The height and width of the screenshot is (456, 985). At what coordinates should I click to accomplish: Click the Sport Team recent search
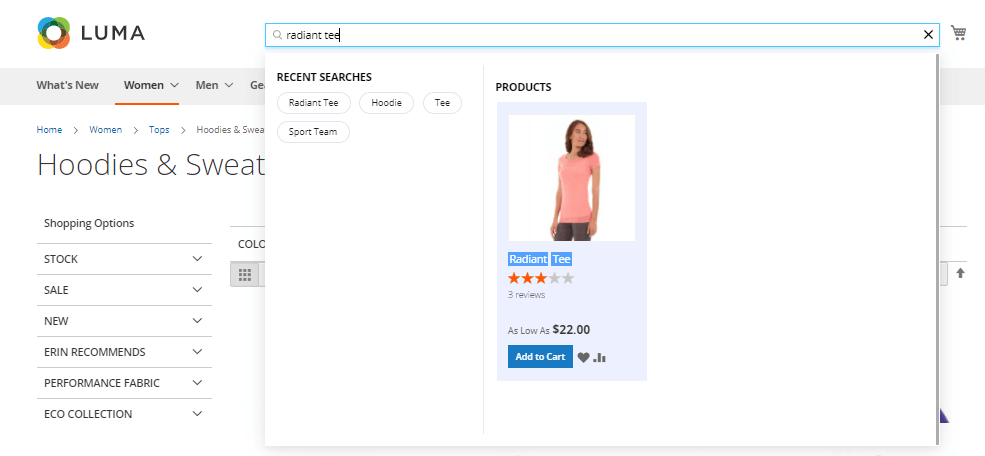point(313,132)
